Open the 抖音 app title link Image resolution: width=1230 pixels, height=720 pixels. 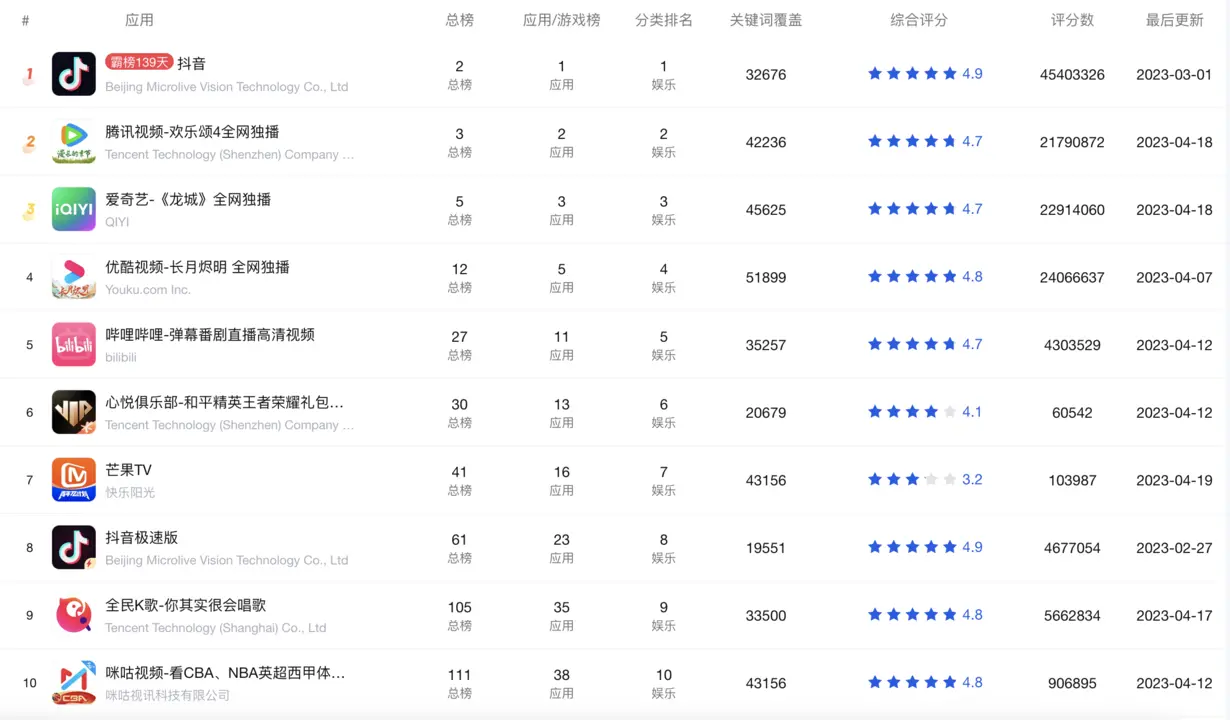191,63
